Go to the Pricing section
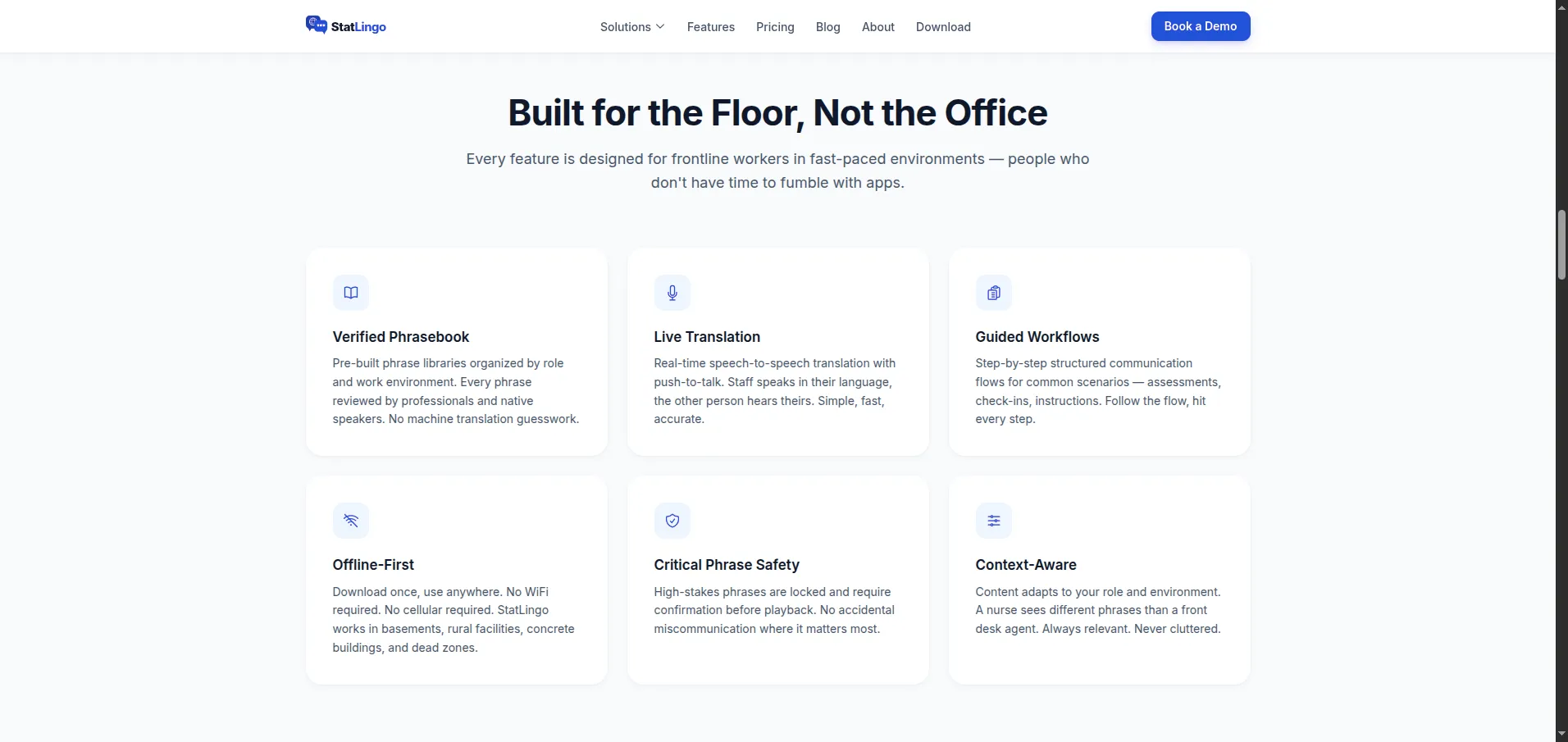This screenshot has width=1568, height=742. coord(774,26)
